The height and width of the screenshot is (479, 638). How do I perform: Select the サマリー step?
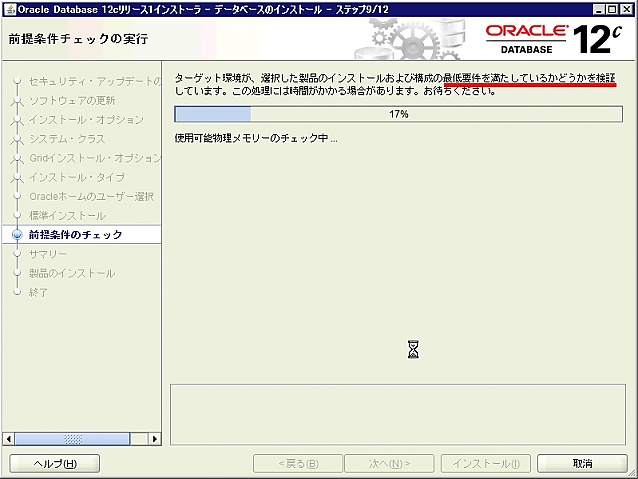48,254
